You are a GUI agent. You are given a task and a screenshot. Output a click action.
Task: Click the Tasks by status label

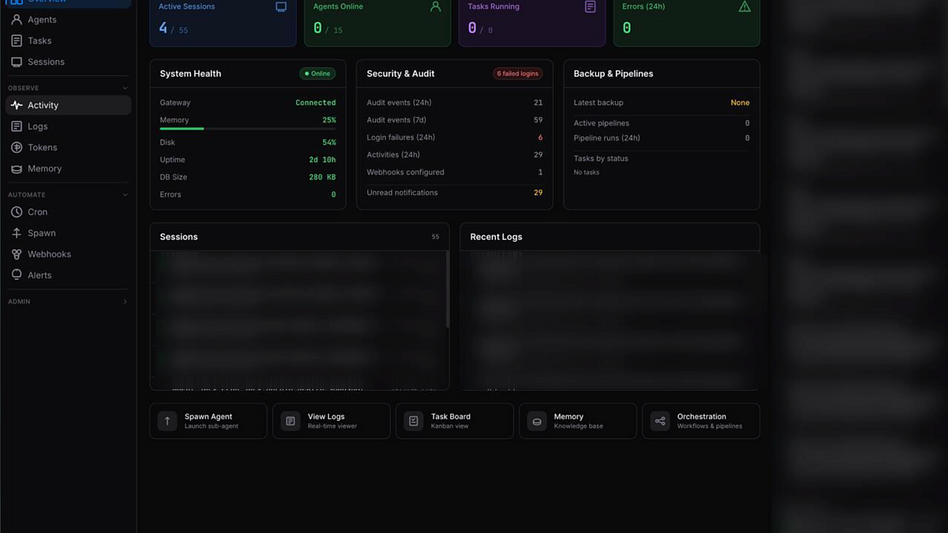point(601,158)
